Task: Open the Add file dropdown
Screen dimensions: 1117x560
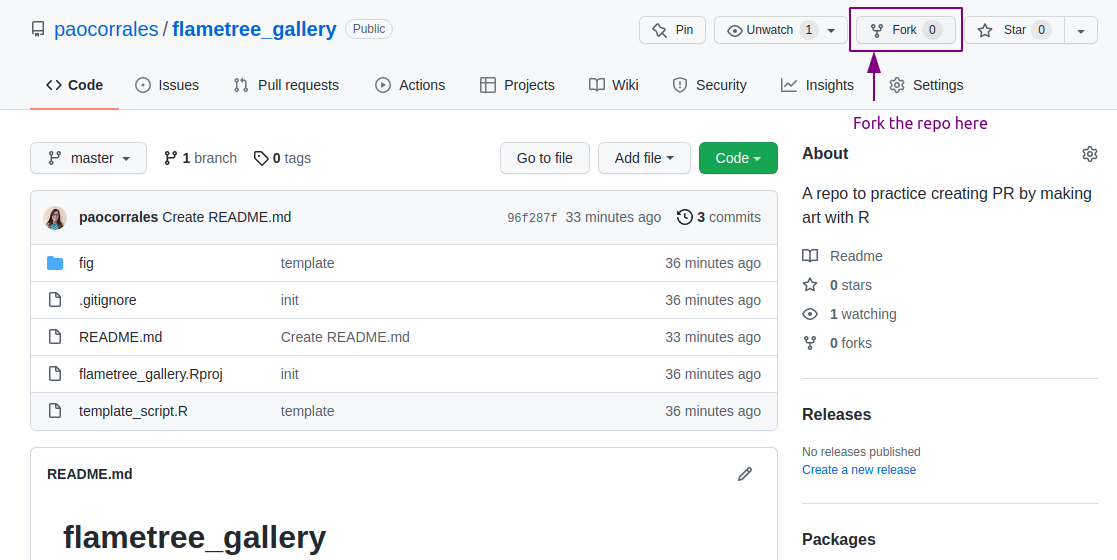Action: 644,158
